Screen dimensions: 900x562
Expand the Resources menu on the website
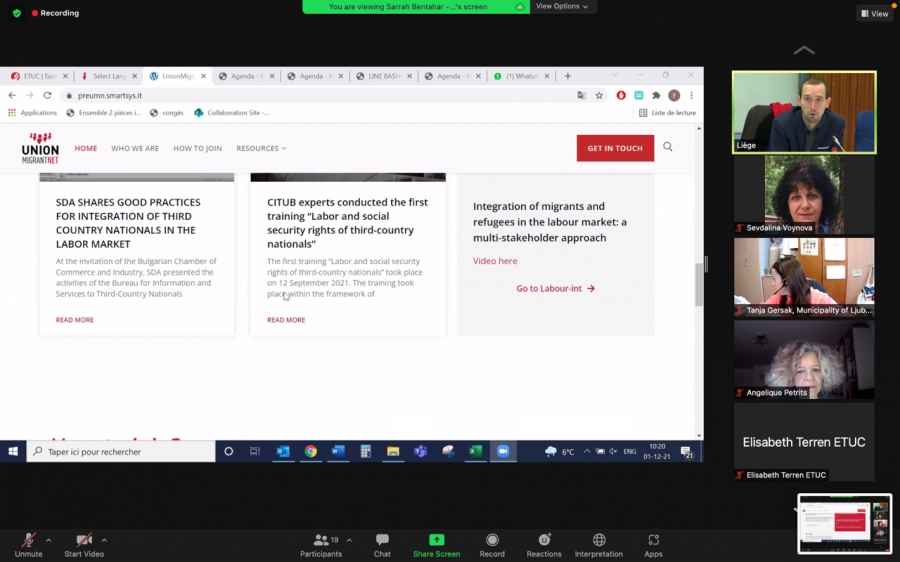(x=261, y=148)
